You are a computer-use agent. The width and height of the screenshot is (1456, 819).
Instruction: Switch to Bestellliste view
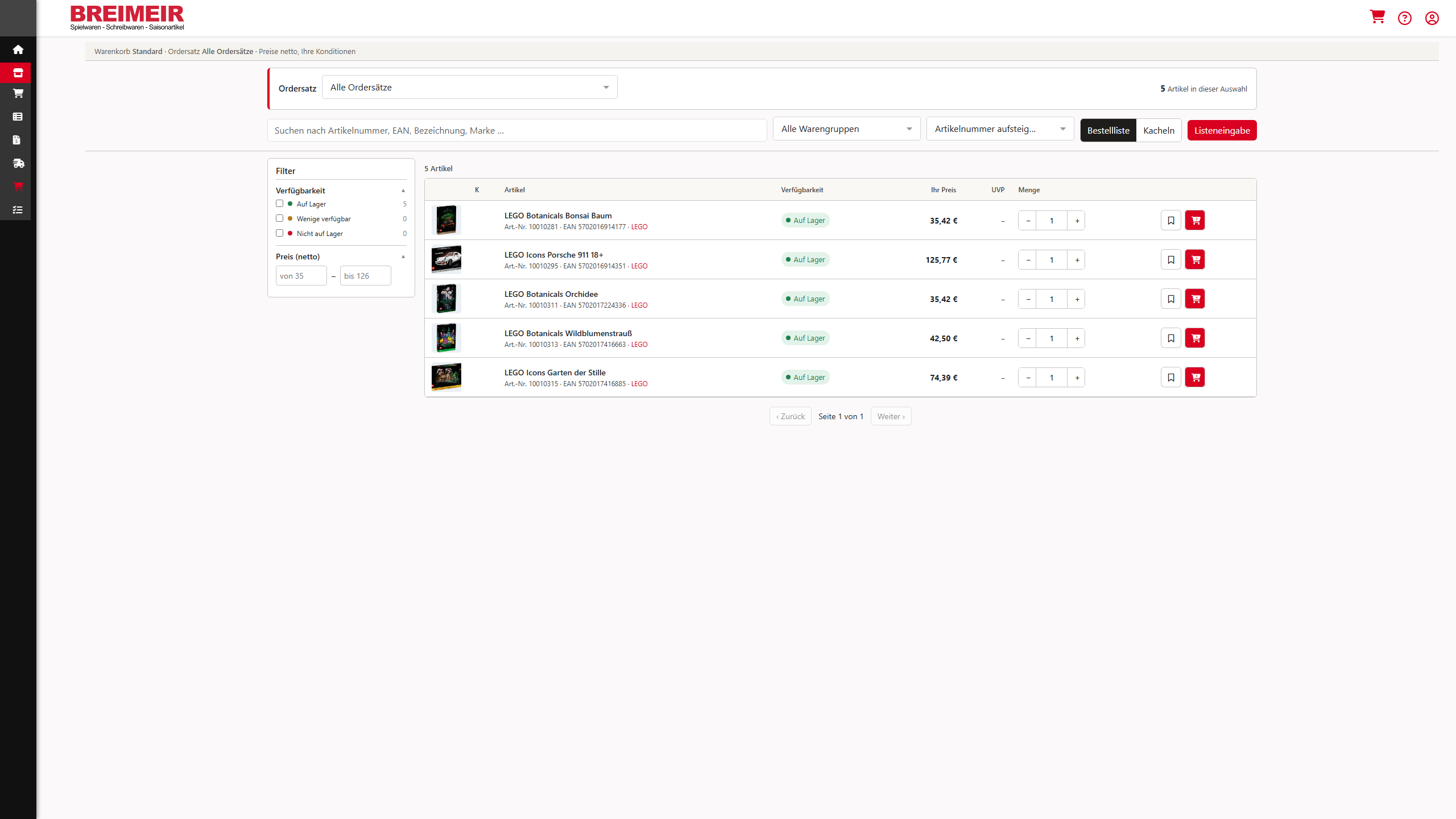[1108, 130]
